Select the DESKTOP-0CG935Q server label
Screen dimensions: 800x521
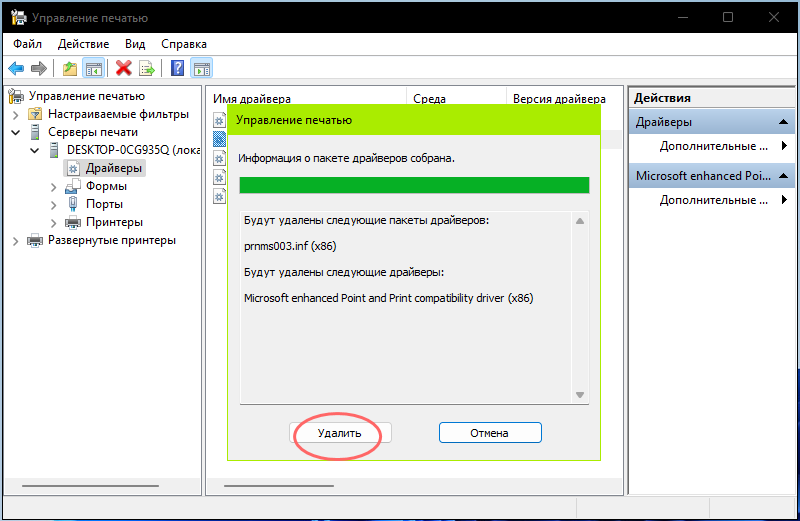coord(133,150)
